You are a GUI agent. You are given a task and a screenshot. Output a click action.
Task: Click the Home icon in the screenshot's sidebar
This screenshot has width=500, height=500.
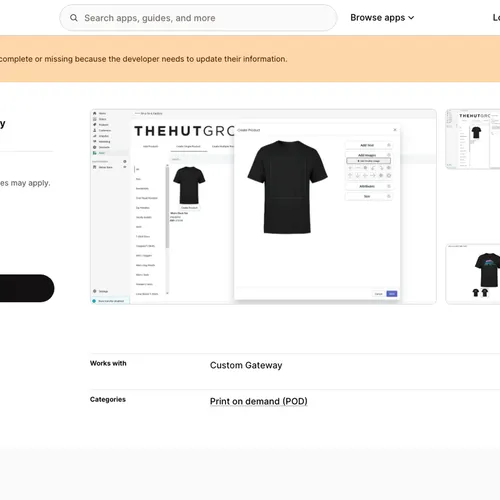pyautogui.click(x=95, y=113)
